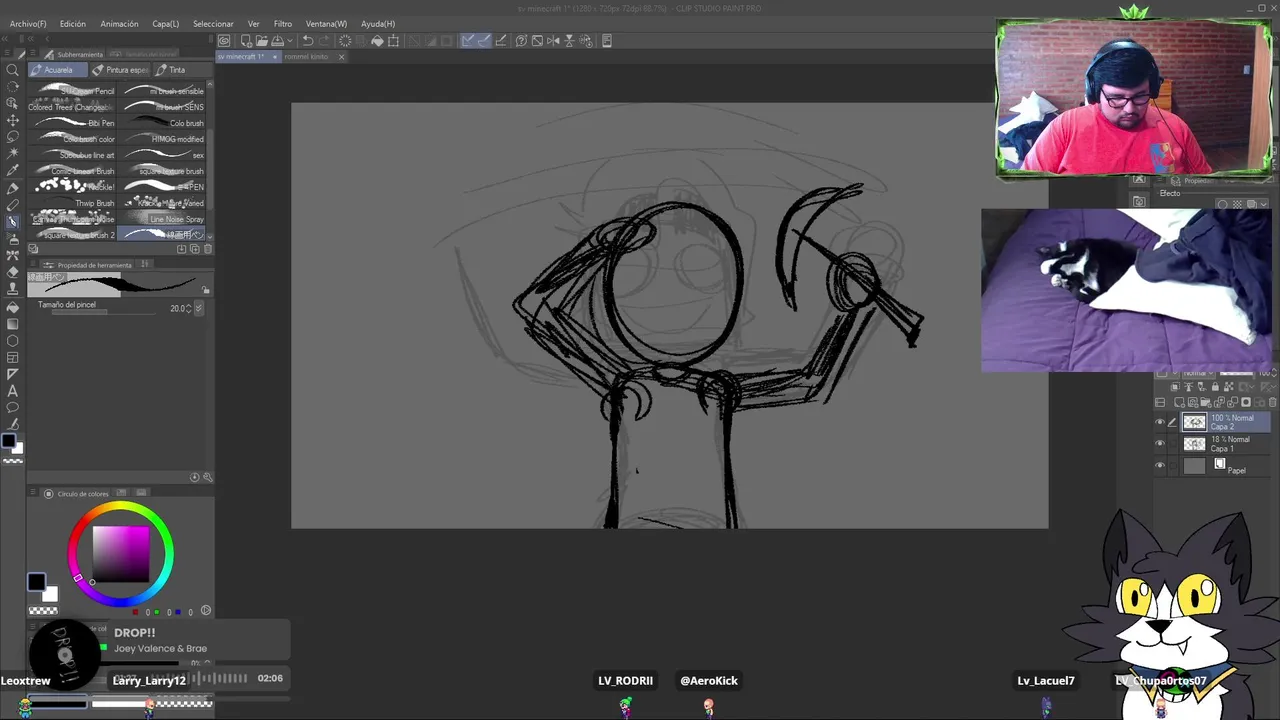Select the Lasso selection tool
This screenshot has width=1280, height=720.
click(13, 136)
